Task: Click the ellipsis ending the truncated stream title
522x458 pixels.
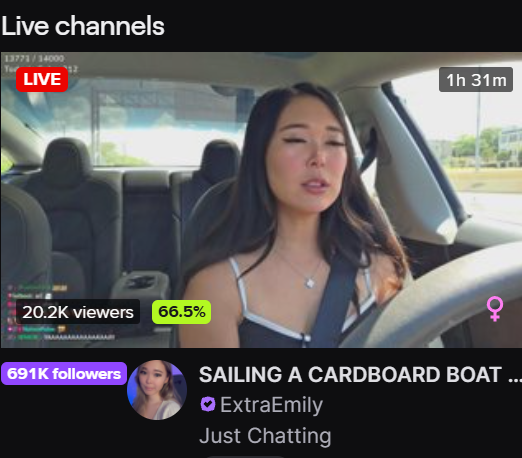Action: (x=515, y=380)
